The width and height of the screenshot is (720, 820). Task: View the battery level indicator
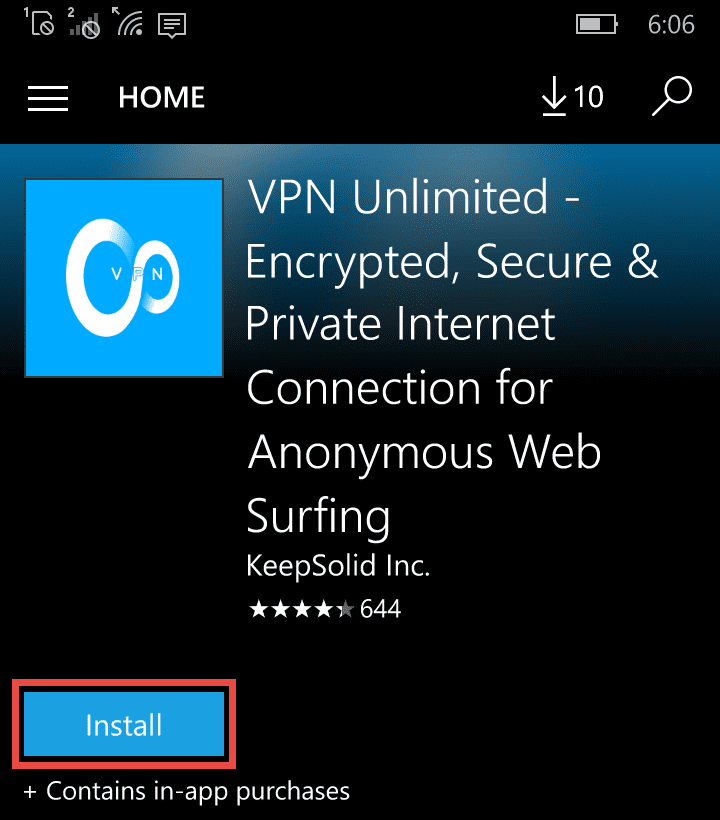pyautogui.click(x=595, y=24)
